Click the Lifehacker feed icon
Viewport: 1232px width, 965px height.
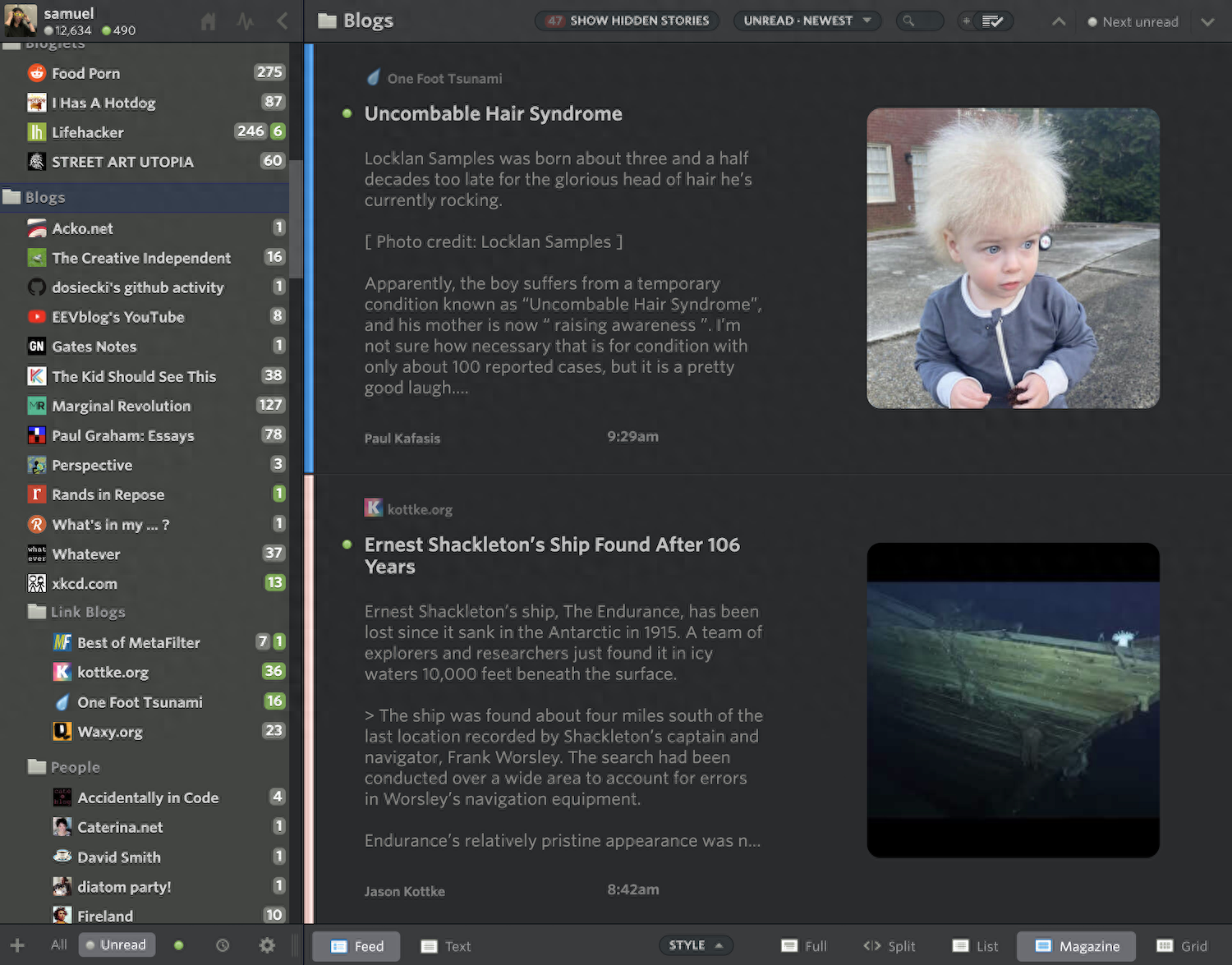37,132
